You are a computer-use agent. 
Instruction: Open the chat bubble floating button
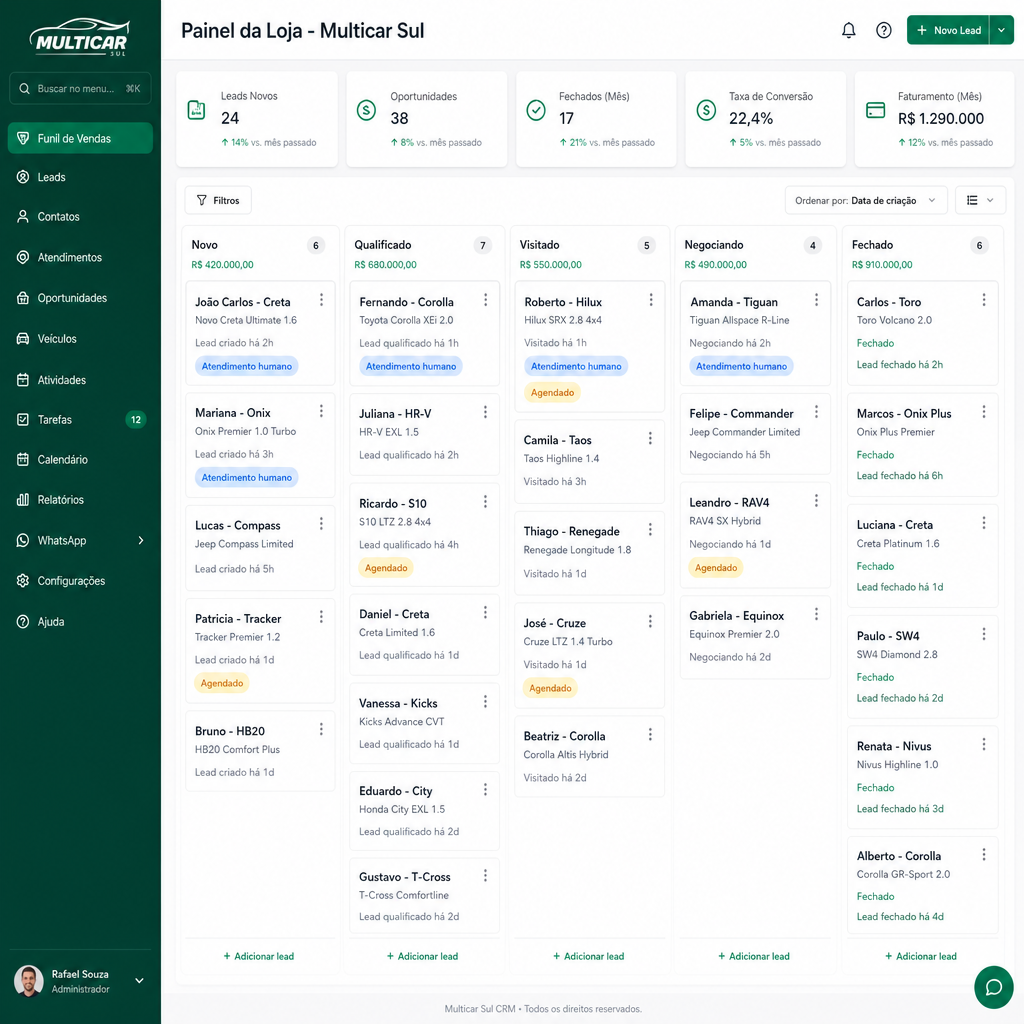[x=993, y=987]
